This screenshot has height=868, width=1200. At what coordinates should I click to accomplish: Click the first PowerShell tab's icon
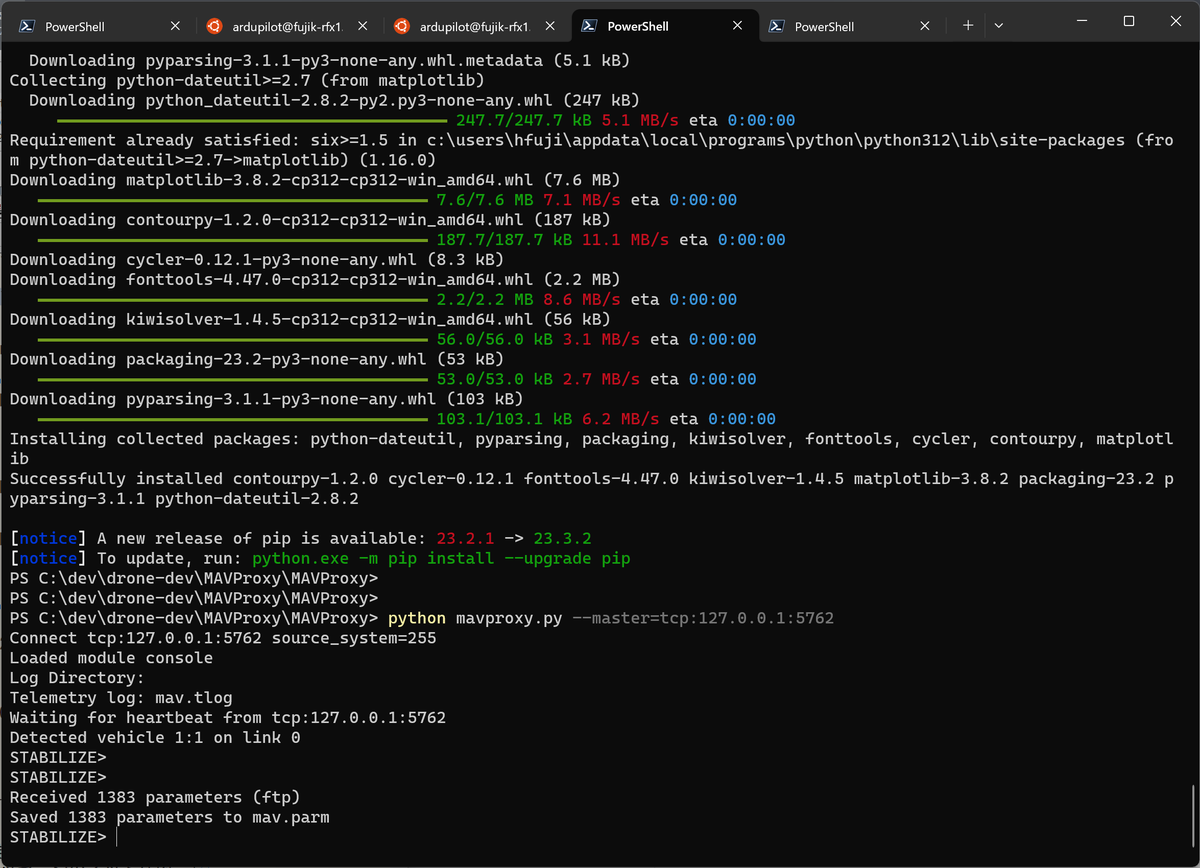[x=29, y=27]
